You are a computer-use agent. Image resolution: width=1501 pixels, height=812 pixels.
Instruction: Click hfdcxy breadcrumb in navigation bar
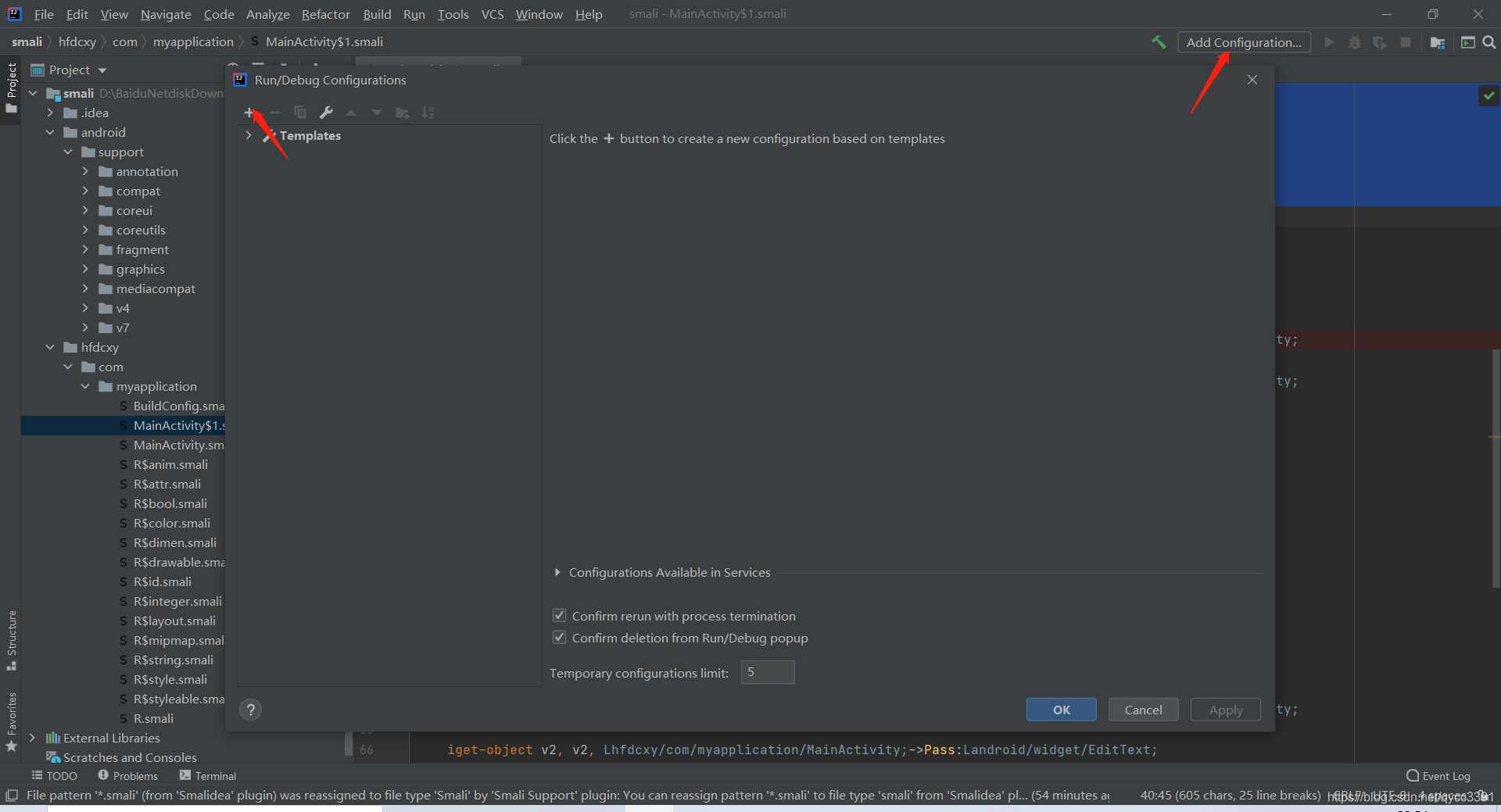pos(77,42)
